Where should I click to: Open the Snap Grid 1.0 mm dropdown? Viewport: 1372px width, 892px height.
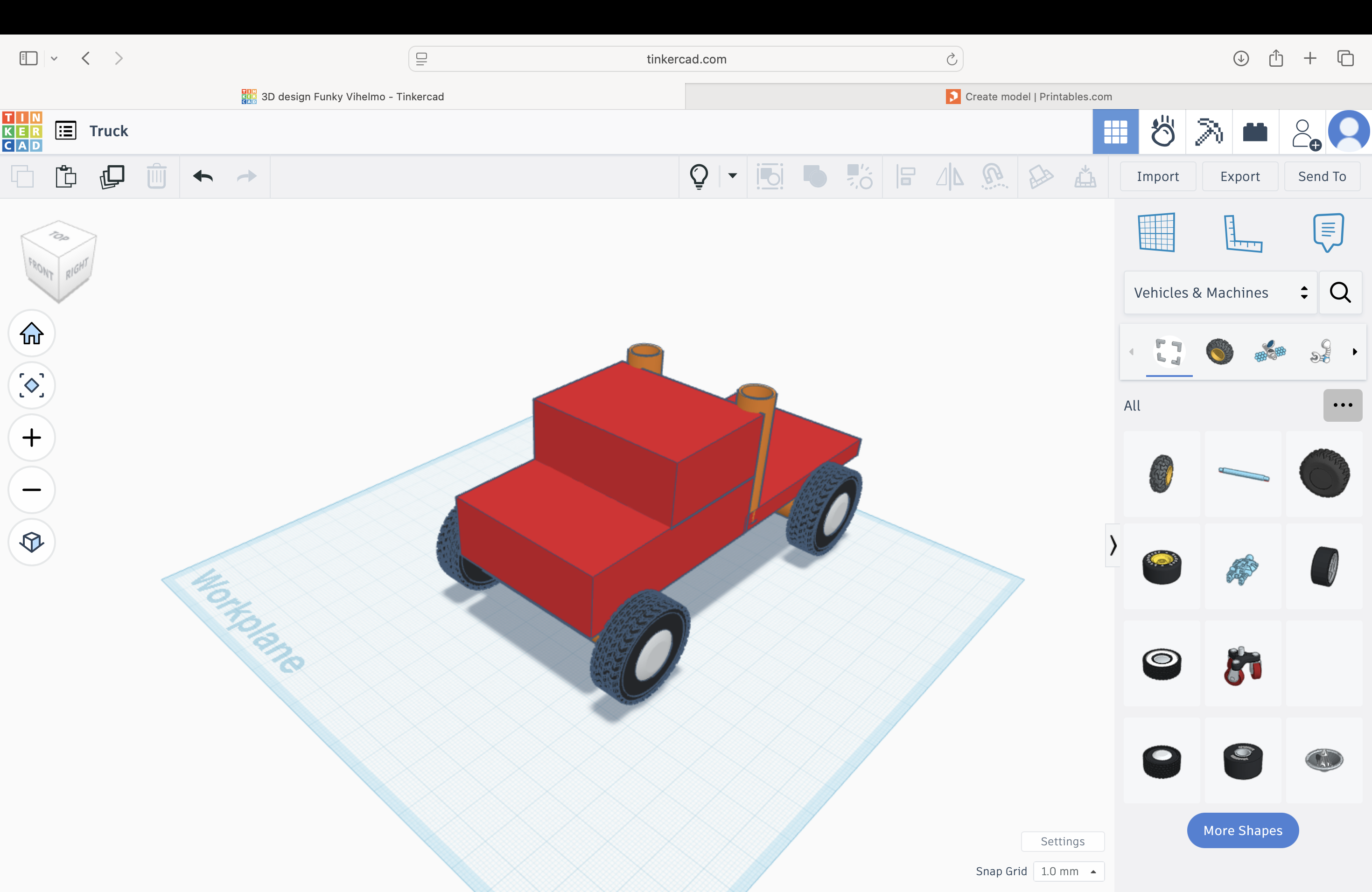coord(1068,871)
